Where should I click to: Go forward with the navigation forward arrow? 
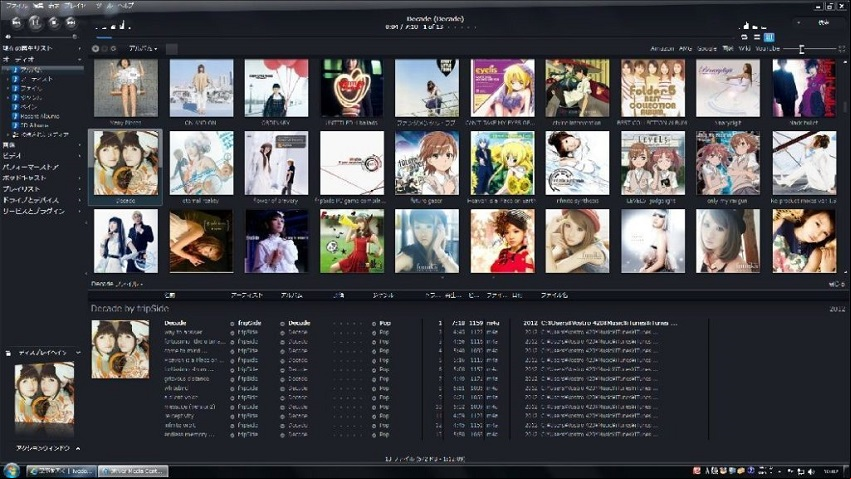point(105,48)
